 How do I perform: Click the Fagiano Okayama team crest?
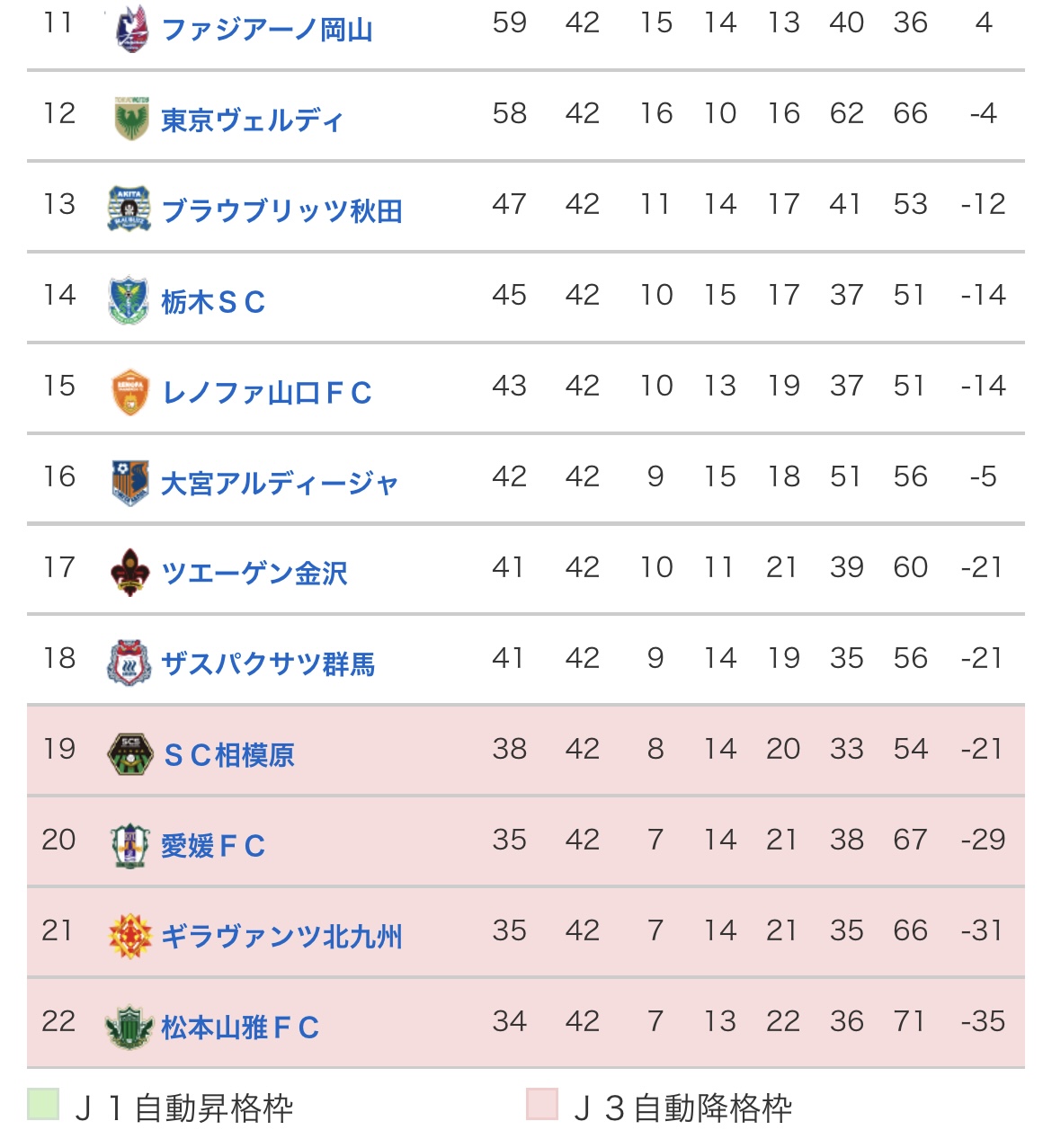point(131,28)
